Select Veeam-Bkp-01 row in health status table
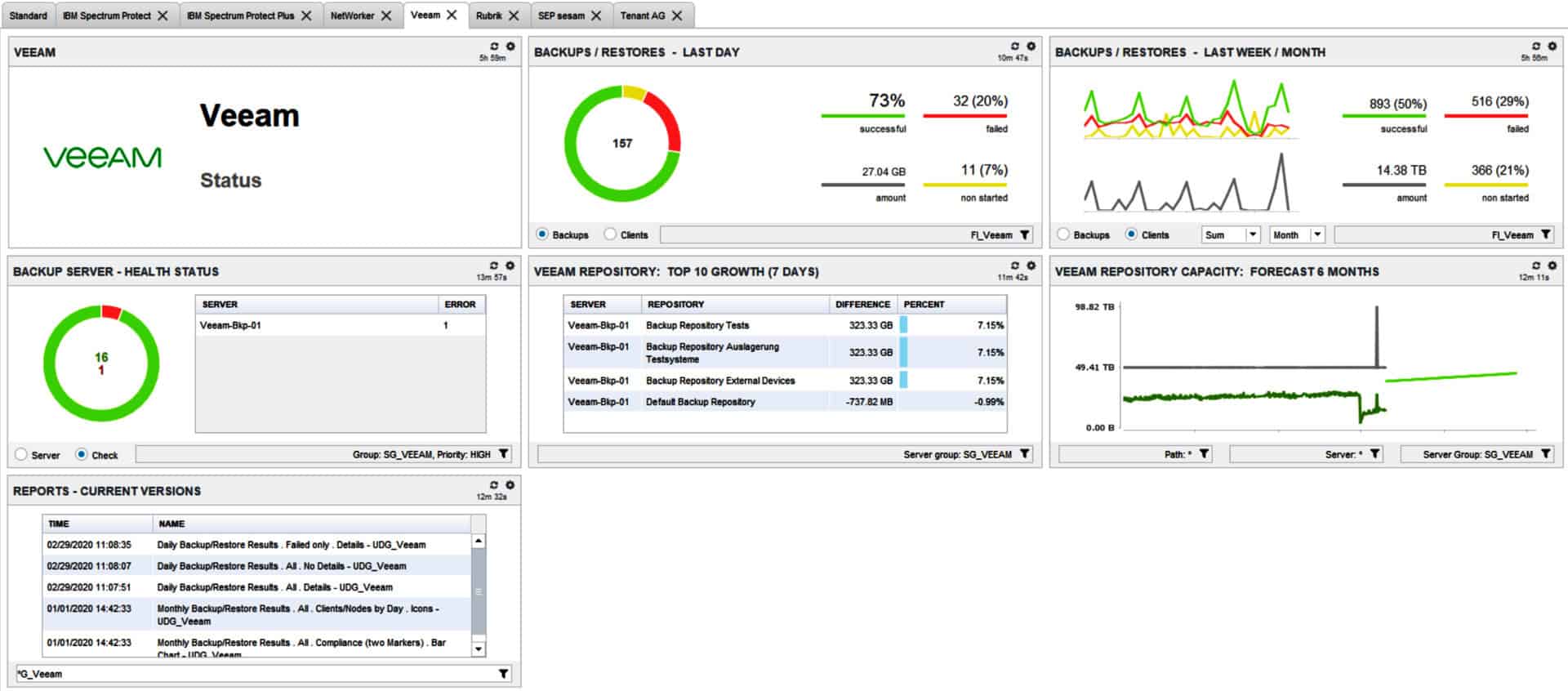Image resolution: width=1568 pixels, height=691 pixels. click(230, 325)
